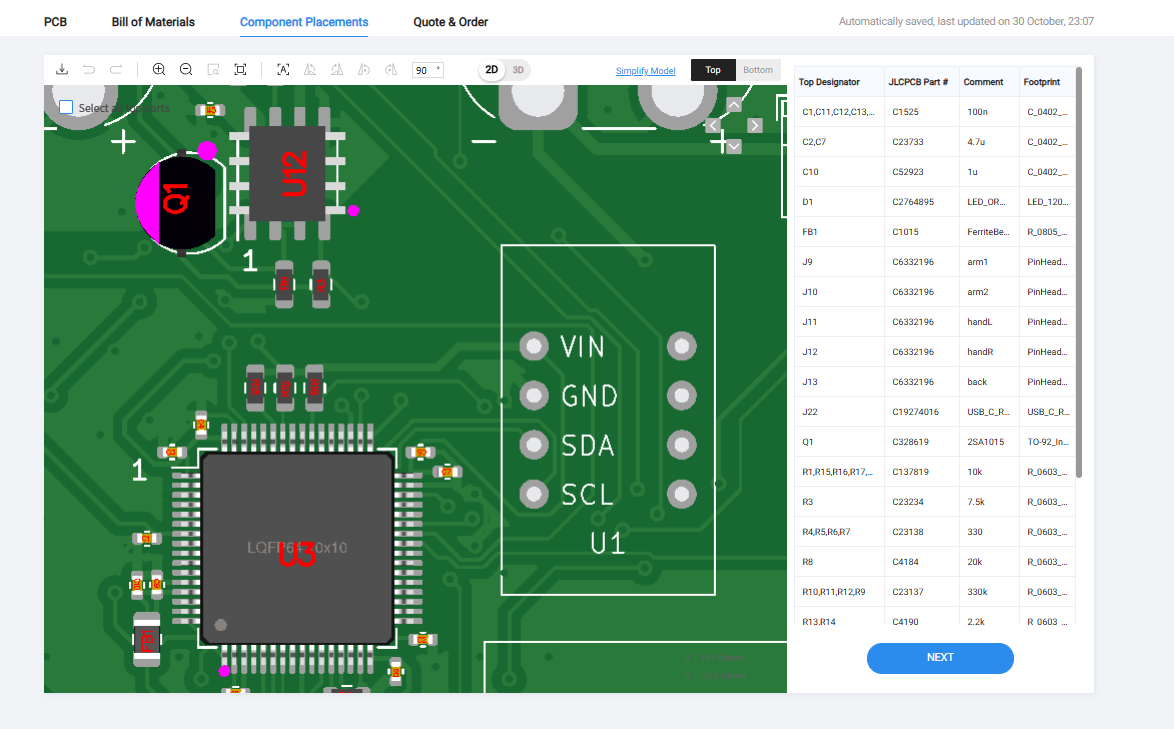
Task: Click the fit-to-screen frame icon
Action: pyautogui.click(x=240, y=69)
